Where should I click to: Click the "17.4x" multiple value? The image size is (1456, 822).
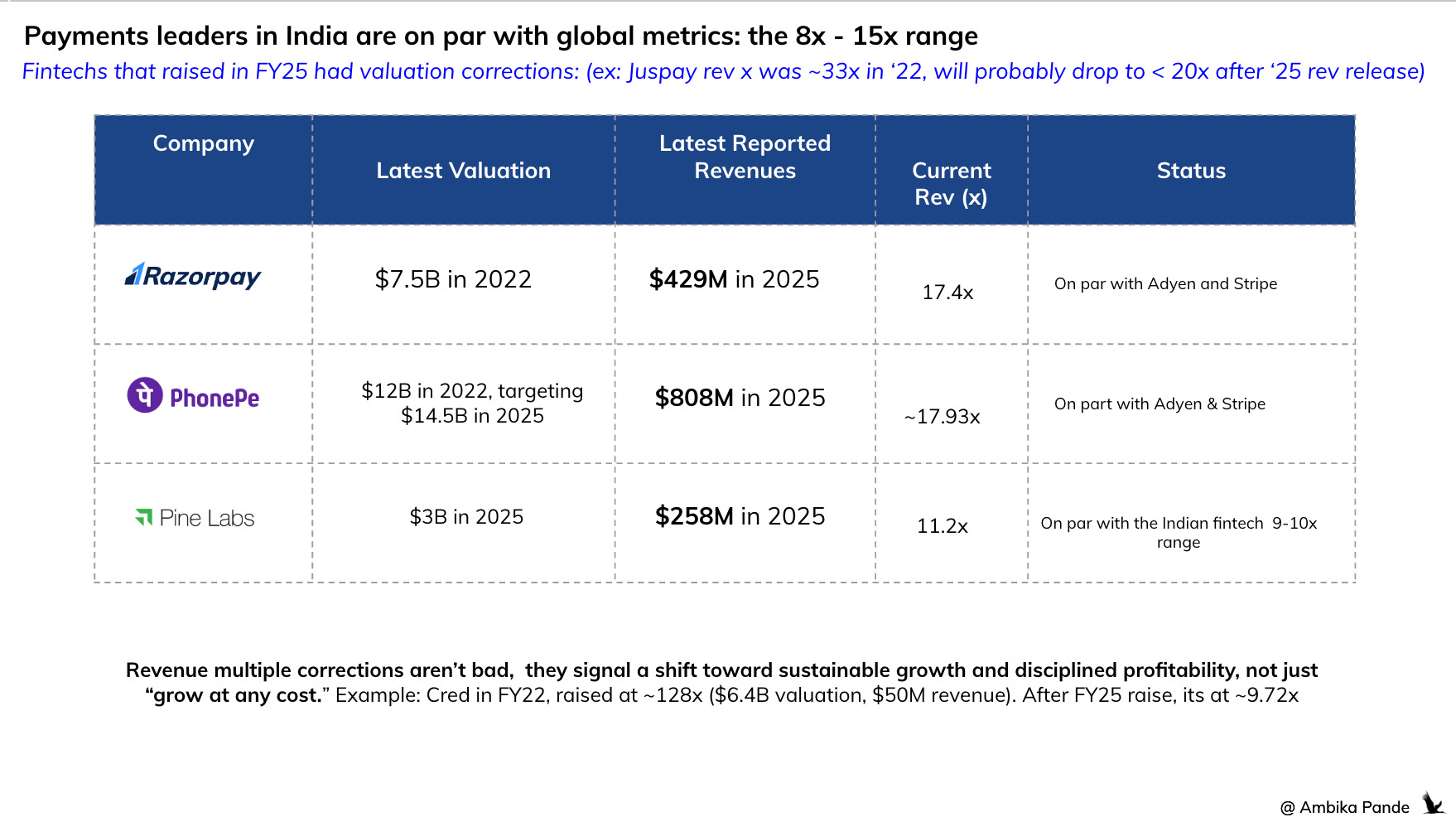[x=947, y=293]
